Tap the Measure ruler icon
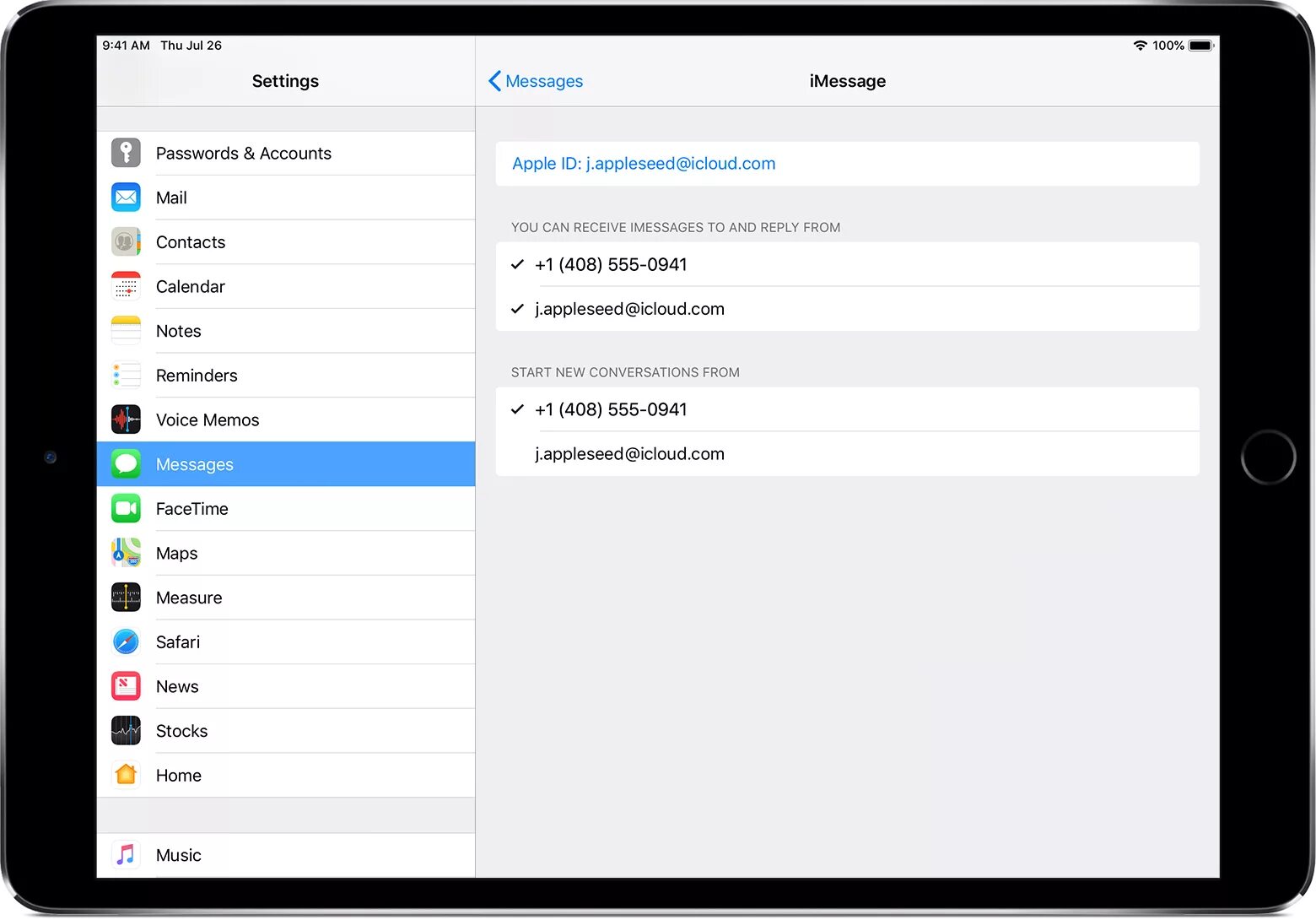 click(x=126, y=598)
